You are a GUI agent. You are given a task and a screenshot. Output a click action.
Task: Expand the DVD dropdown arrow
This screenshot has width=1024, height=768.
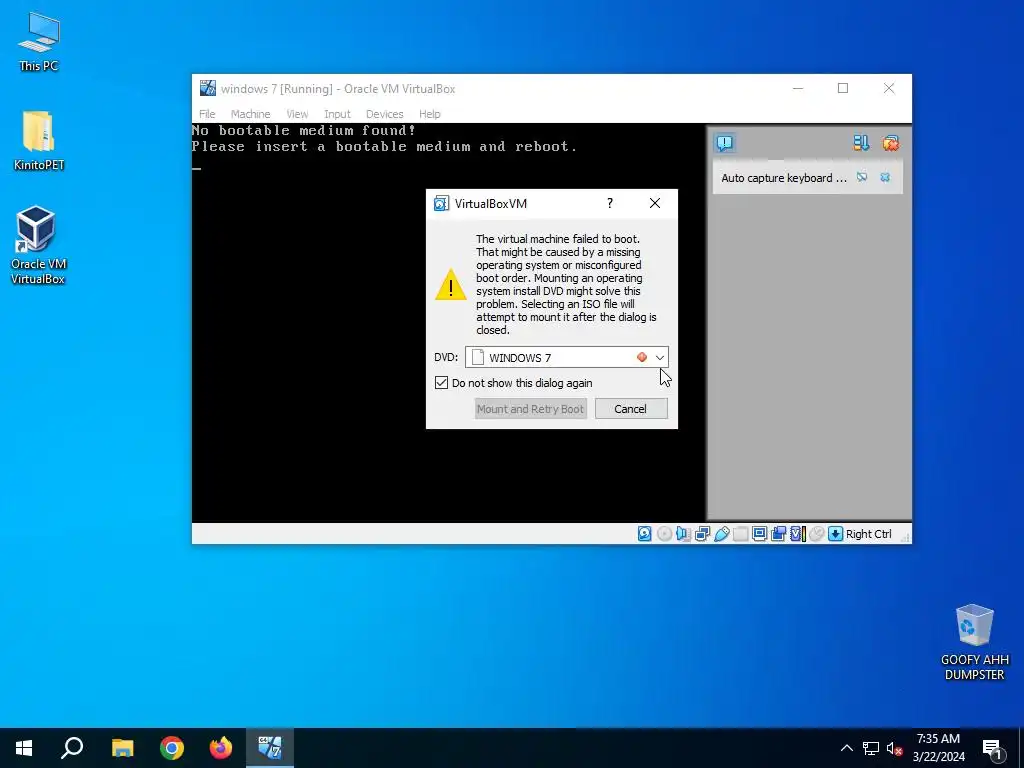pos(660,357)
